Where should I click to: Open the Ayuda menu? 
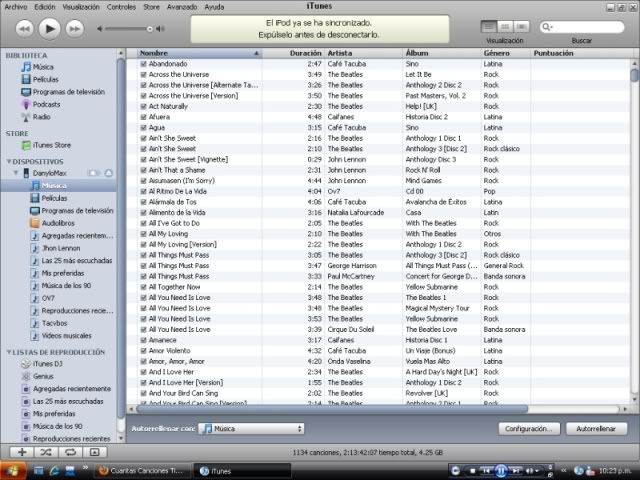pos(214,7)
